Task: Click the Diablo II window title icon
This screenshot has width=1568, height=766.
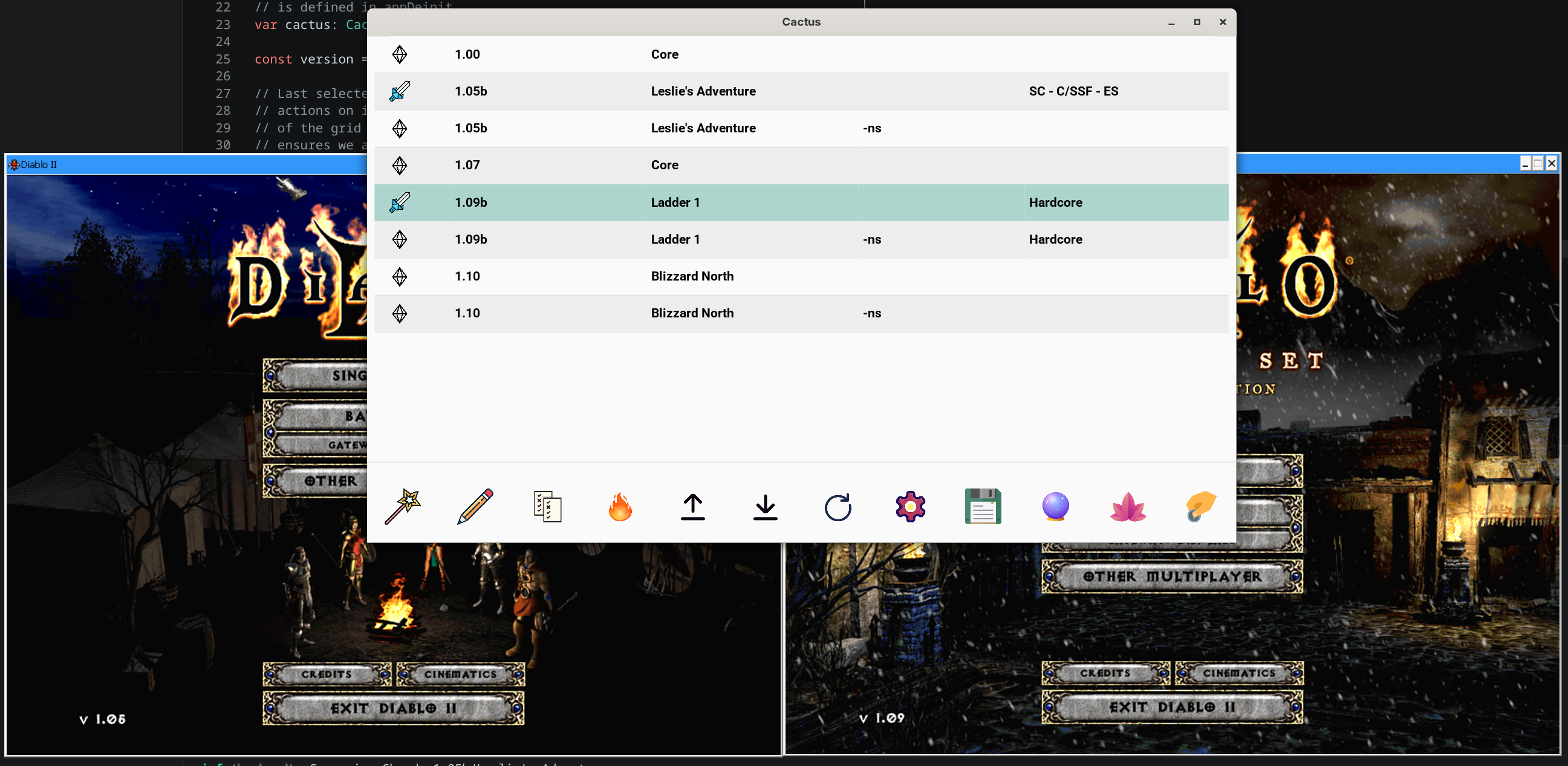Action: 13,164
